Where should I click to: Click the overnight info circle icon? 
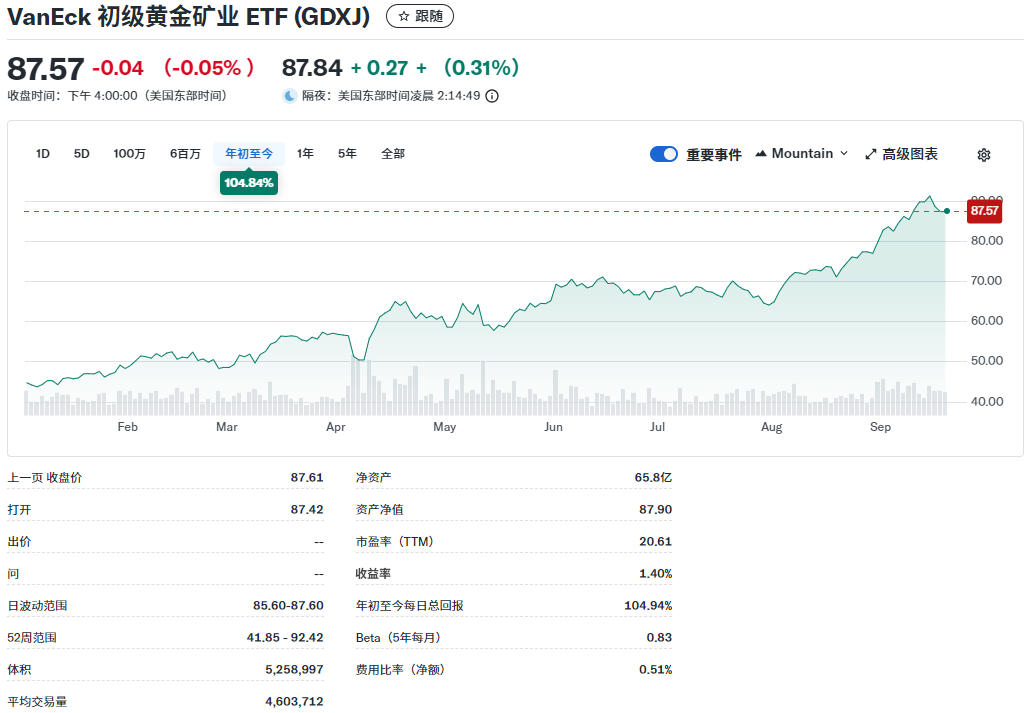pos(492,96)
